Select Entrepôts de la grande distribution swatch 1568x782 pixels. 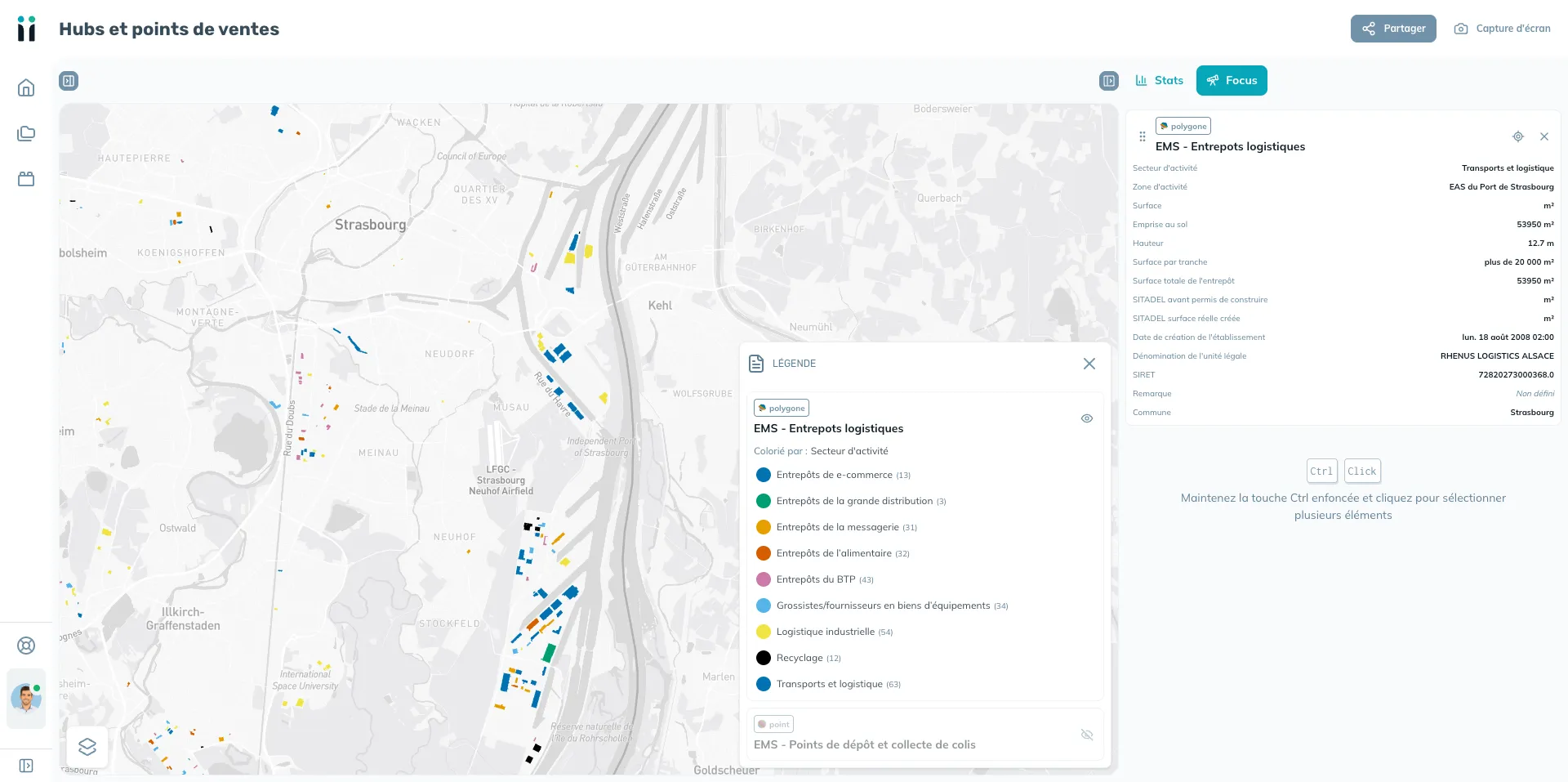click(764, 501)
